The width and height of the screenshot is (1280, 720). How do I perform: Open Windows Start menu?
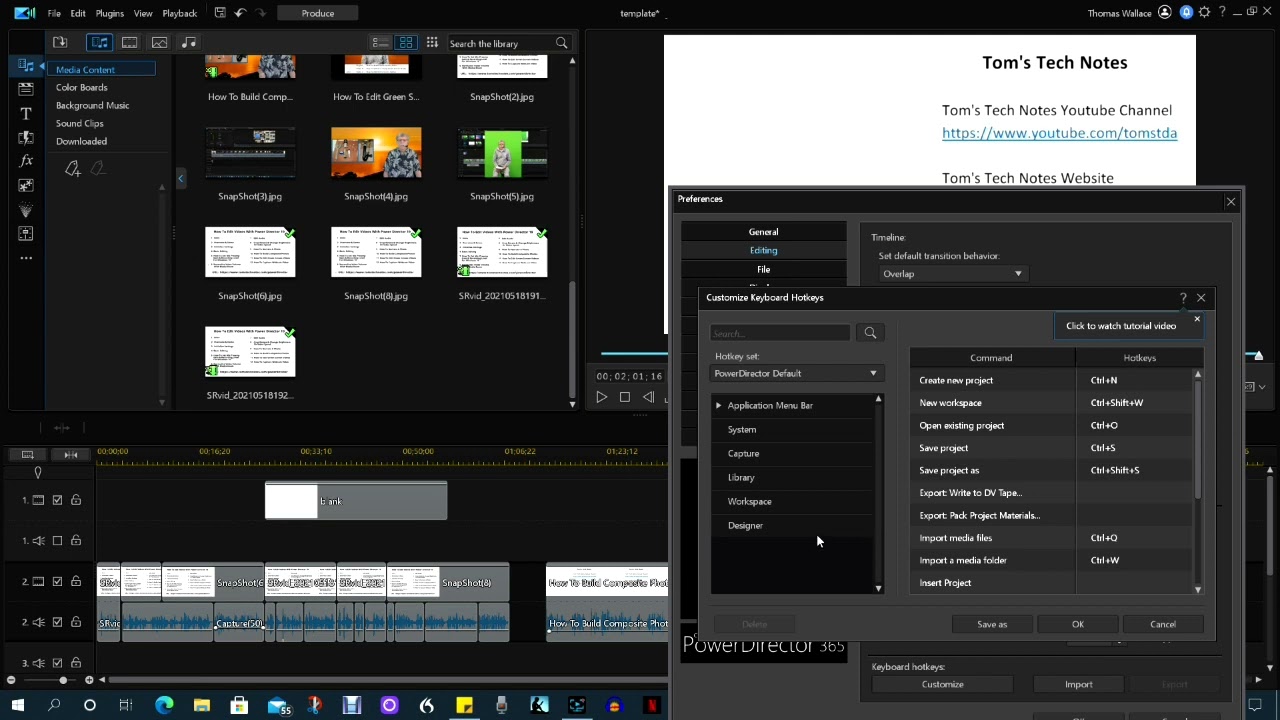(x=17, y=705)
